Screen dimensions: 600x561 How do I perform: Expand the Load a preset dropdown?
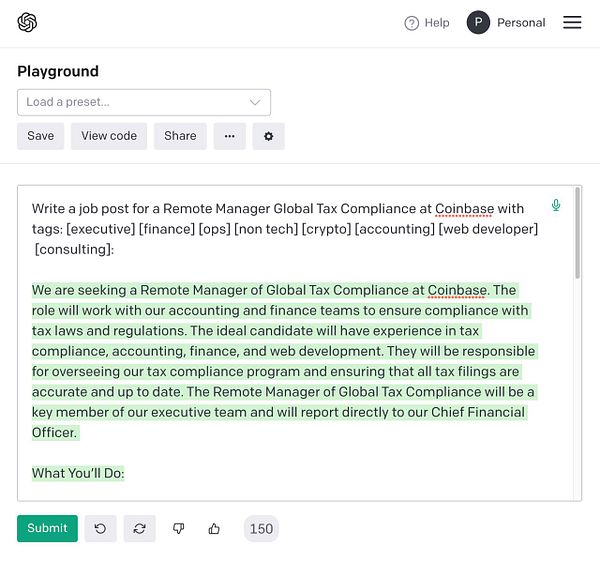click(144, 103)
